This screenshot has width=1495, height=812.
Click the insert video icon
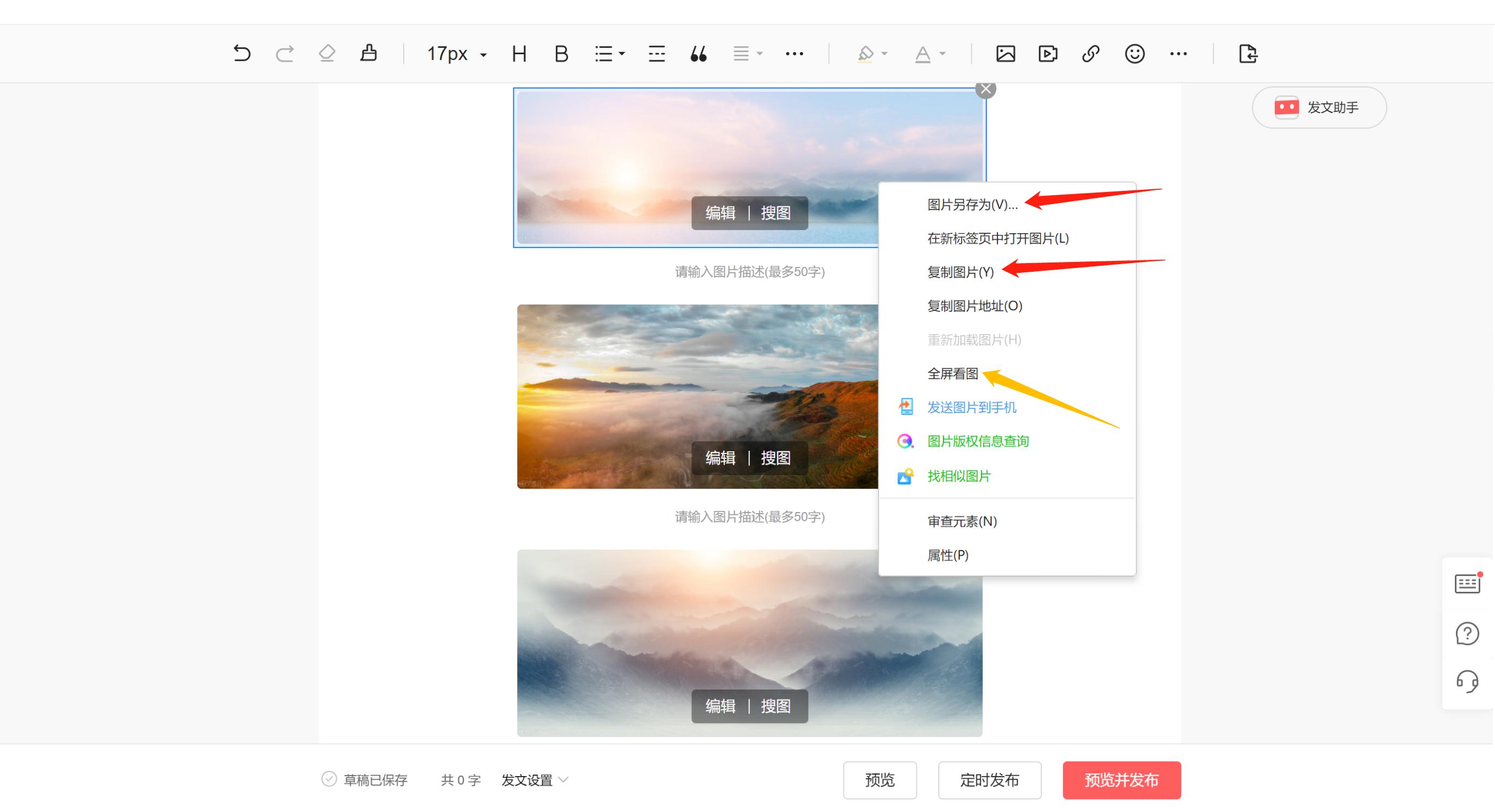pos(1047,53)
